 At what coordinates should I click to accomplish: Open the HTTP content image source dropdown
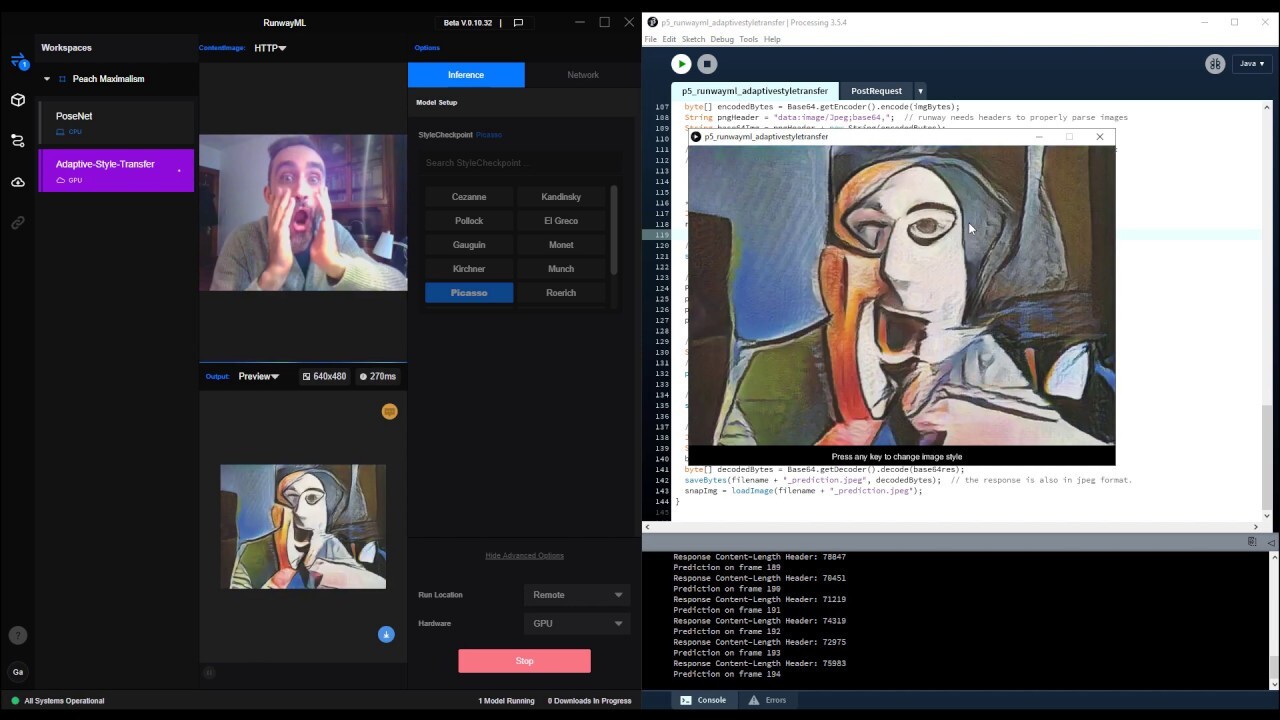pyautogui.click(x=270, y=48)
